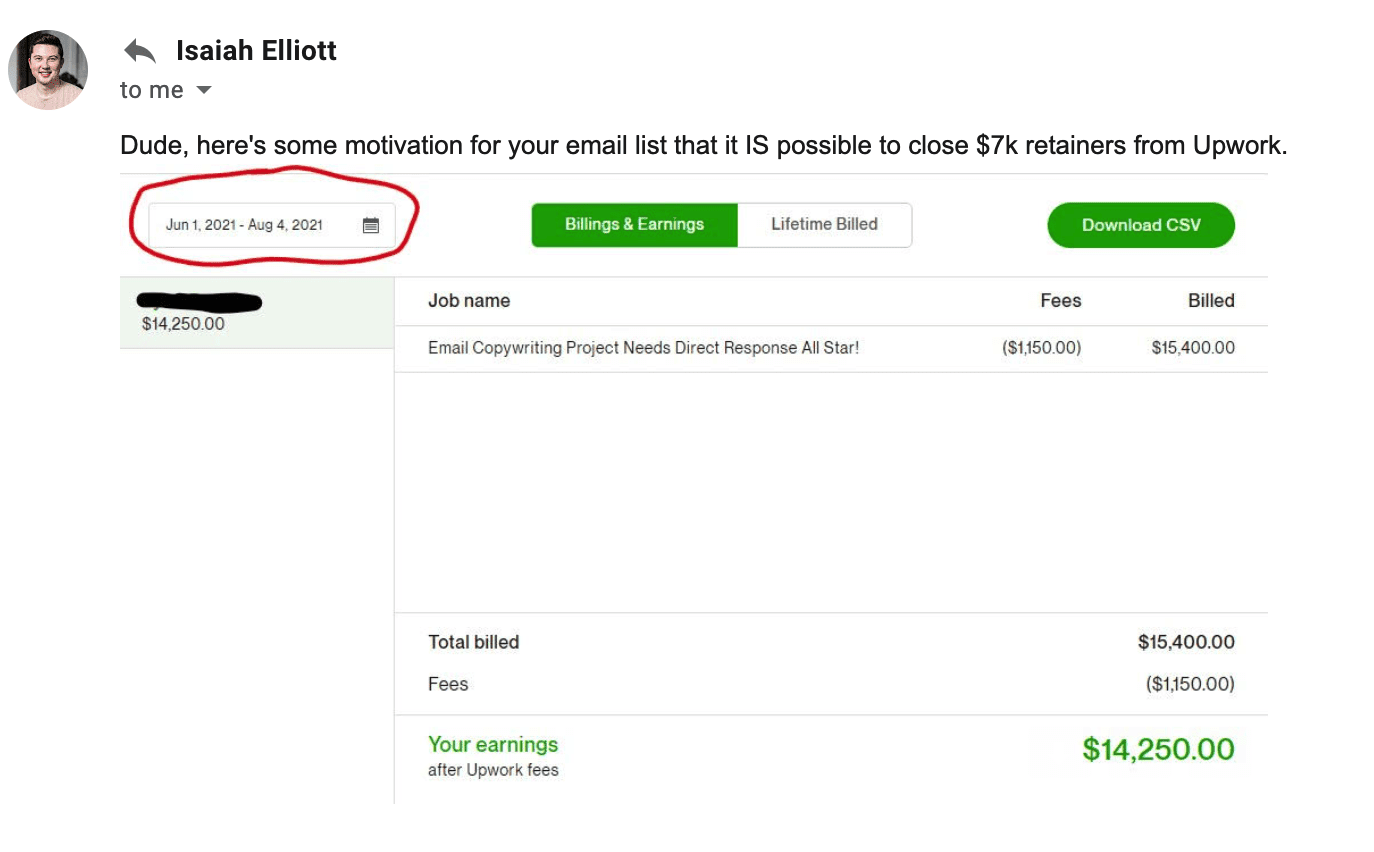The image size is (1374, 852).
Task: Click Isaiah Elliott's profile picture
Action: coord(48,70)
